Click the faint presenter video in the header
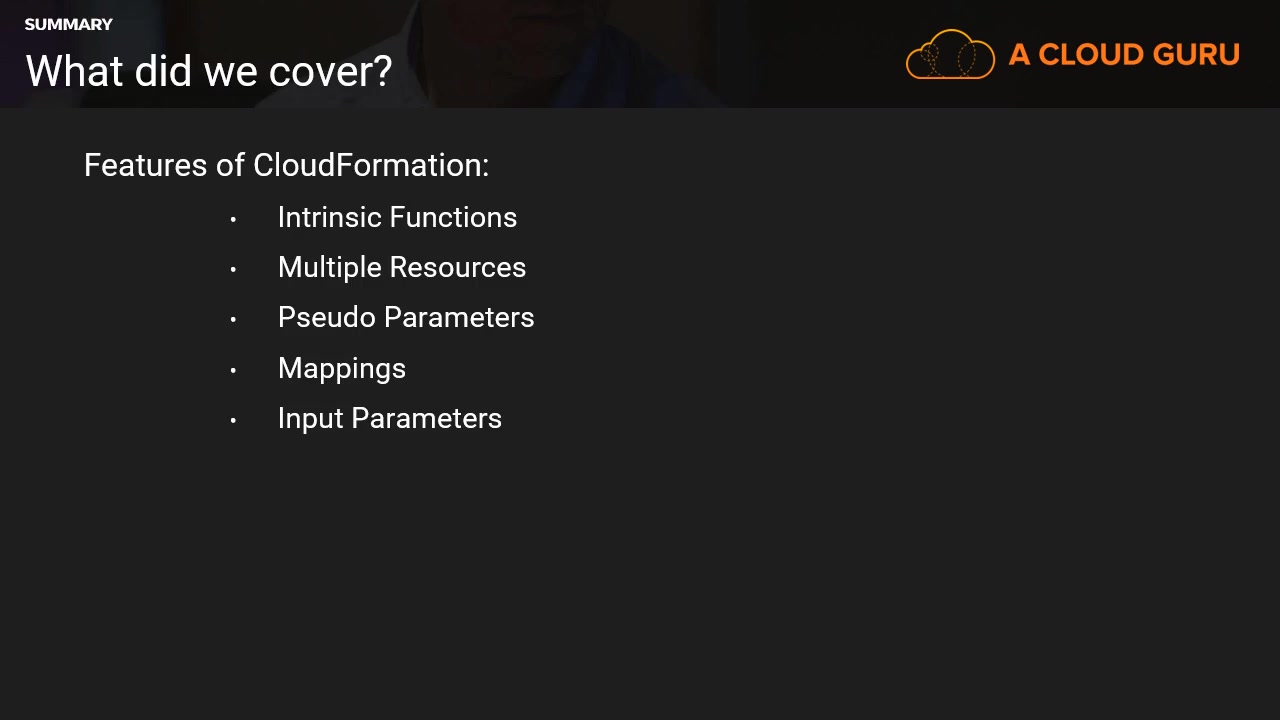 [560, 50]
